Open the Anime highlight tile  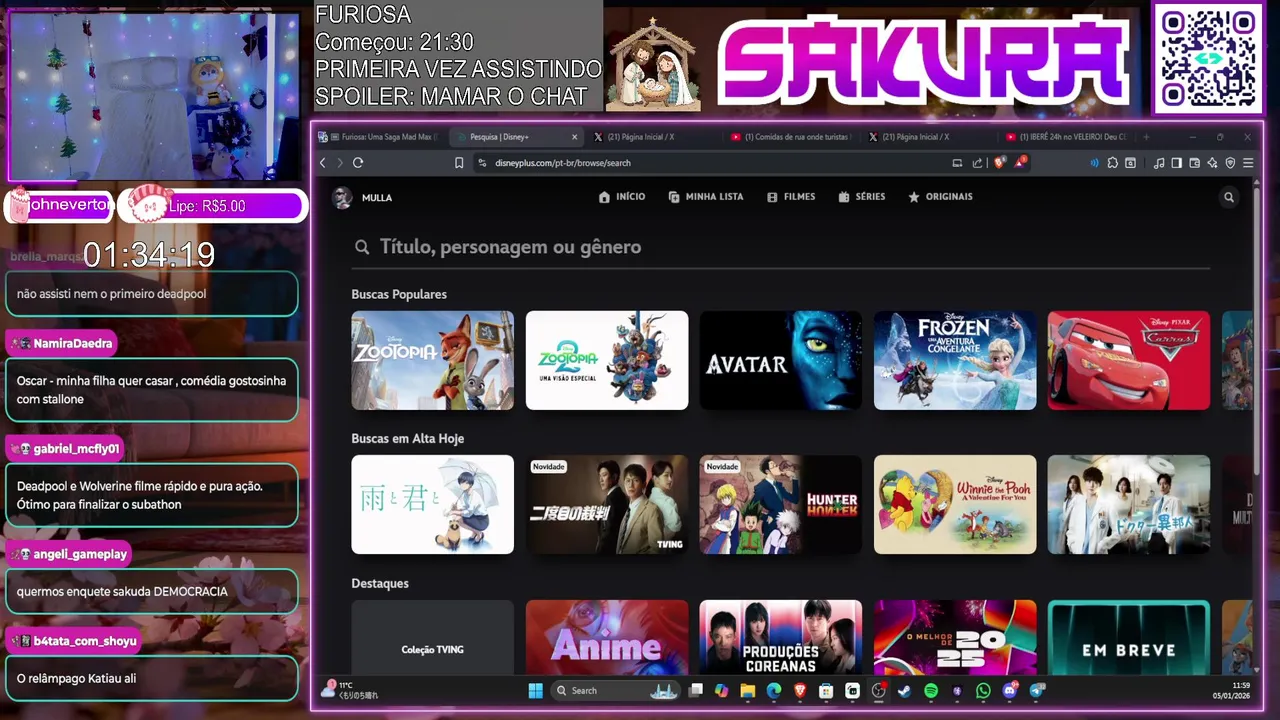click(x=607, y=638)
